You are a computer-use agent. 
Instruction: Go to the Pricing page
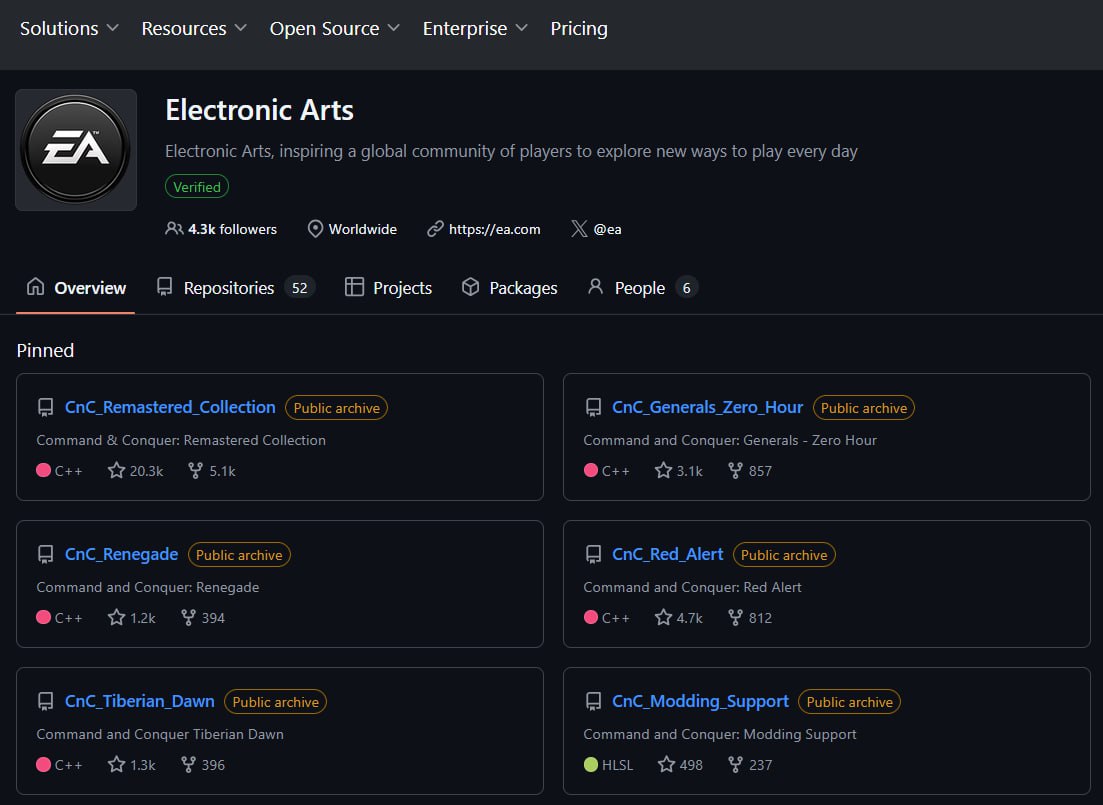[579, 28]
